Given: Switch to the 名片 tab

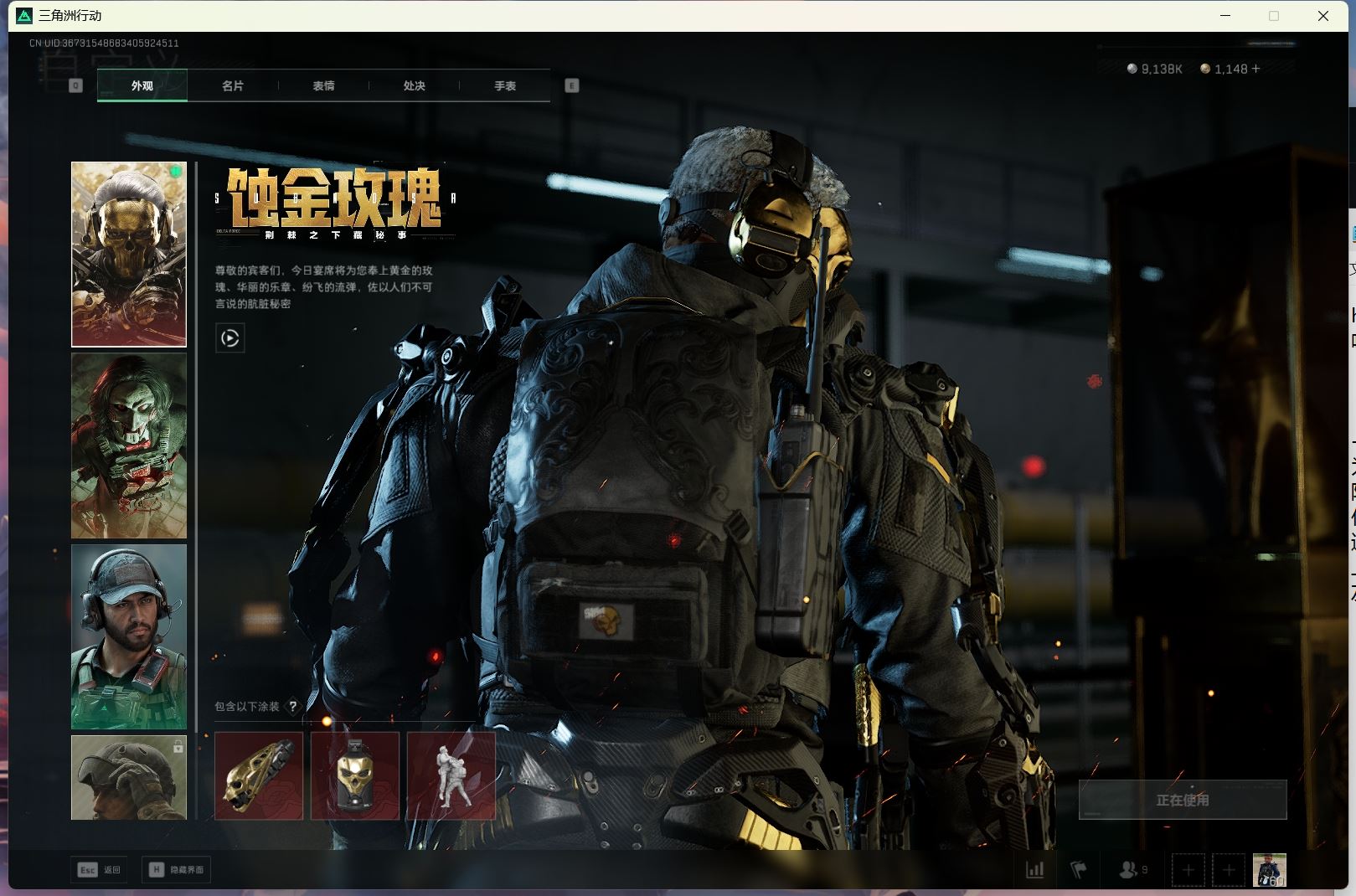Looking at the screenshot, I should 232,85.
